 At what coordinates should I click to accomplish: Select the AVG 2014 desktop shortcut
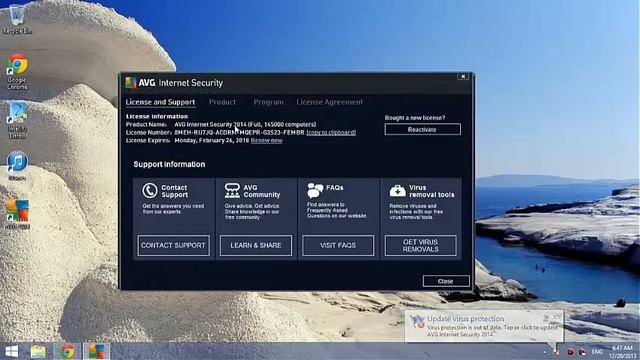[x=17, y=214]
